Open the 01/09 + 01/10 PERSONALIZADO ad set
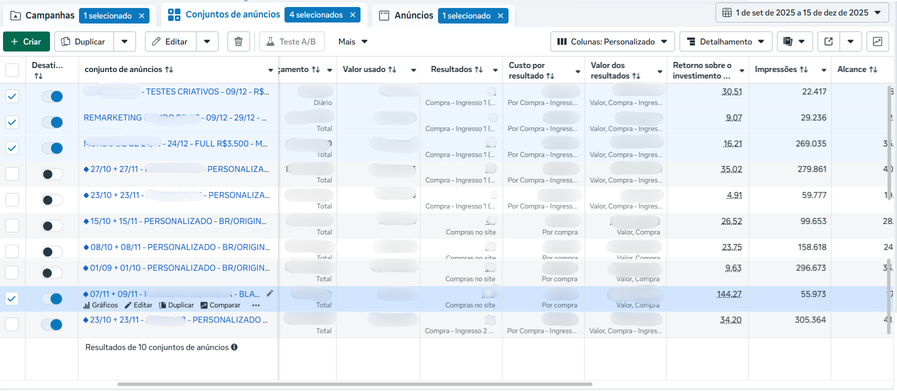897x391 pixels. pos(177,268)
